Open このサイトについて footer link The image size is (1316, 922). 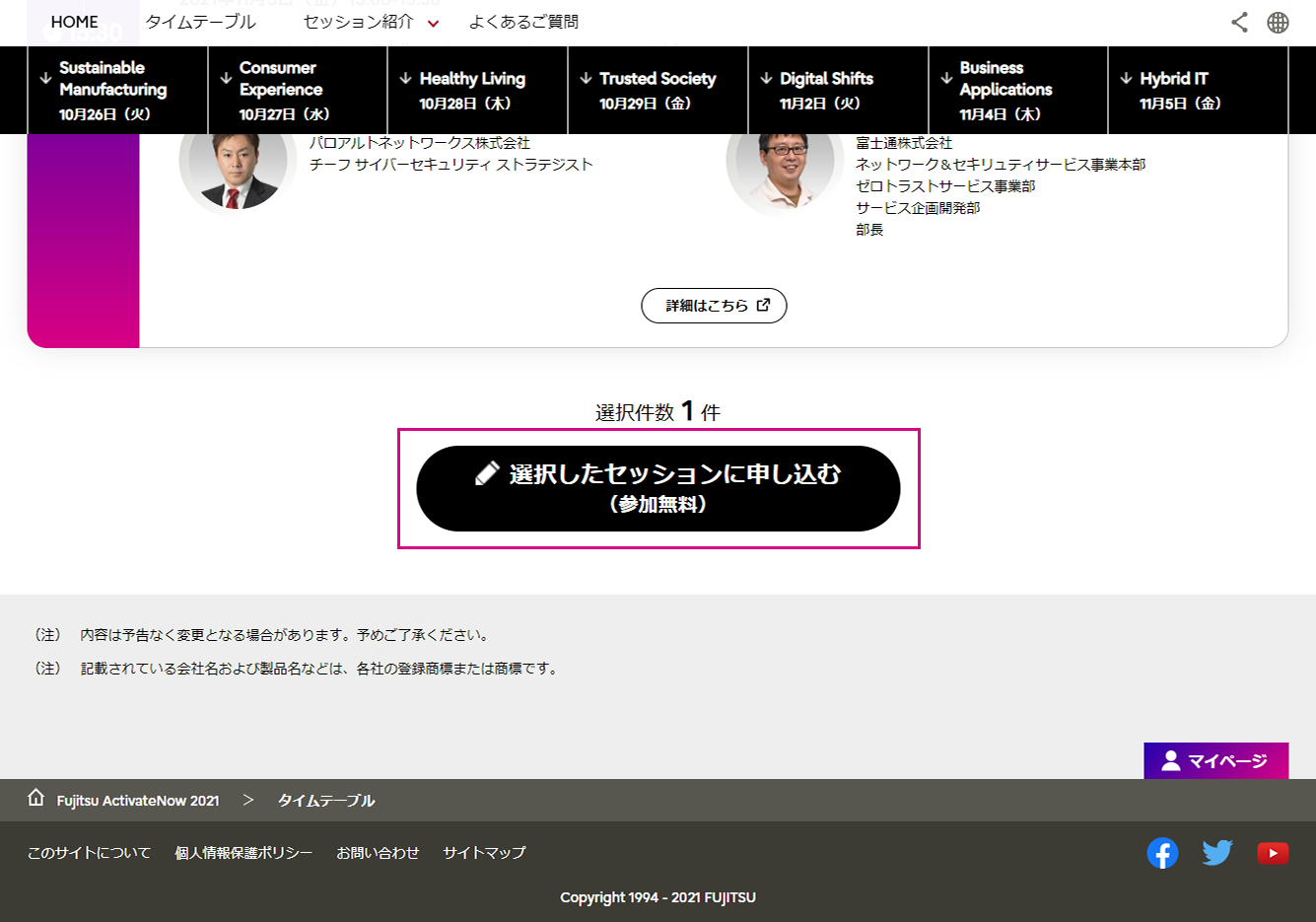(x=89, y=853)
